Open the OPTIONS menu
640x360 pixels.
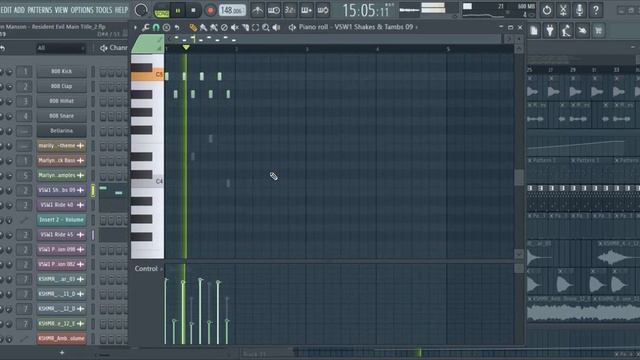82,10
